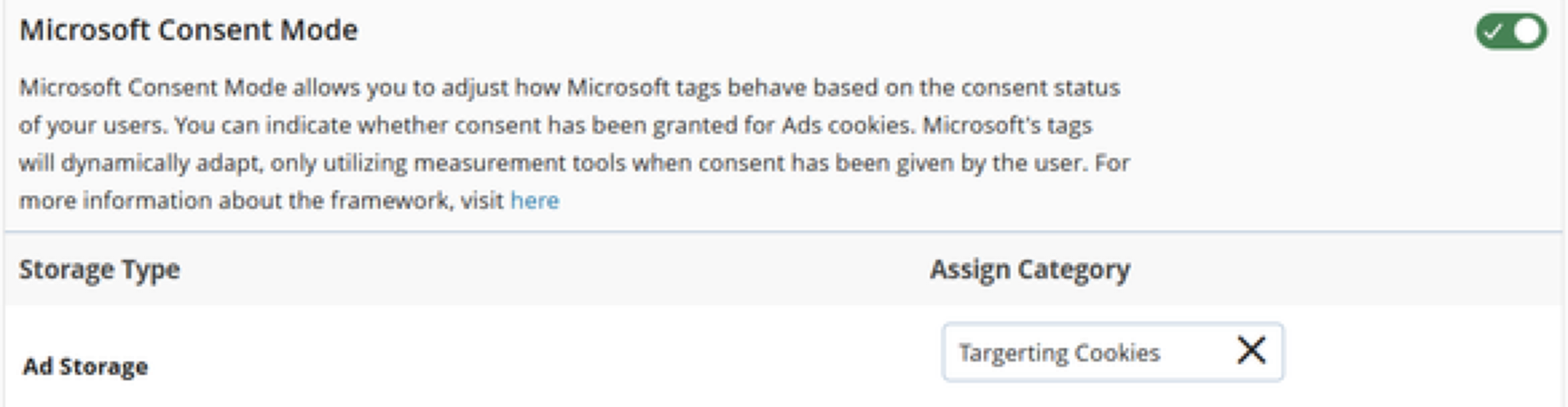The width and height of the screenshot is (1568, 407).
Task: Click the empty area right of Assign Category
Action: point(1340,270)
